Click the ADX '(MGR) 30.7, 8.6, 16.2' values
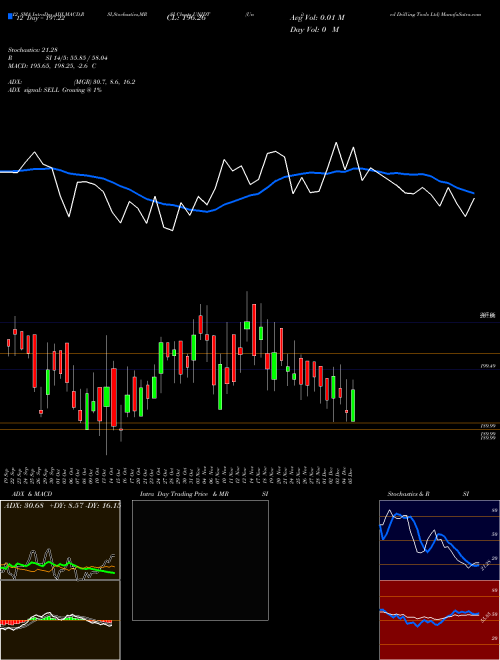Viewport: 500px width, 660px height. (x=104, y=82)
